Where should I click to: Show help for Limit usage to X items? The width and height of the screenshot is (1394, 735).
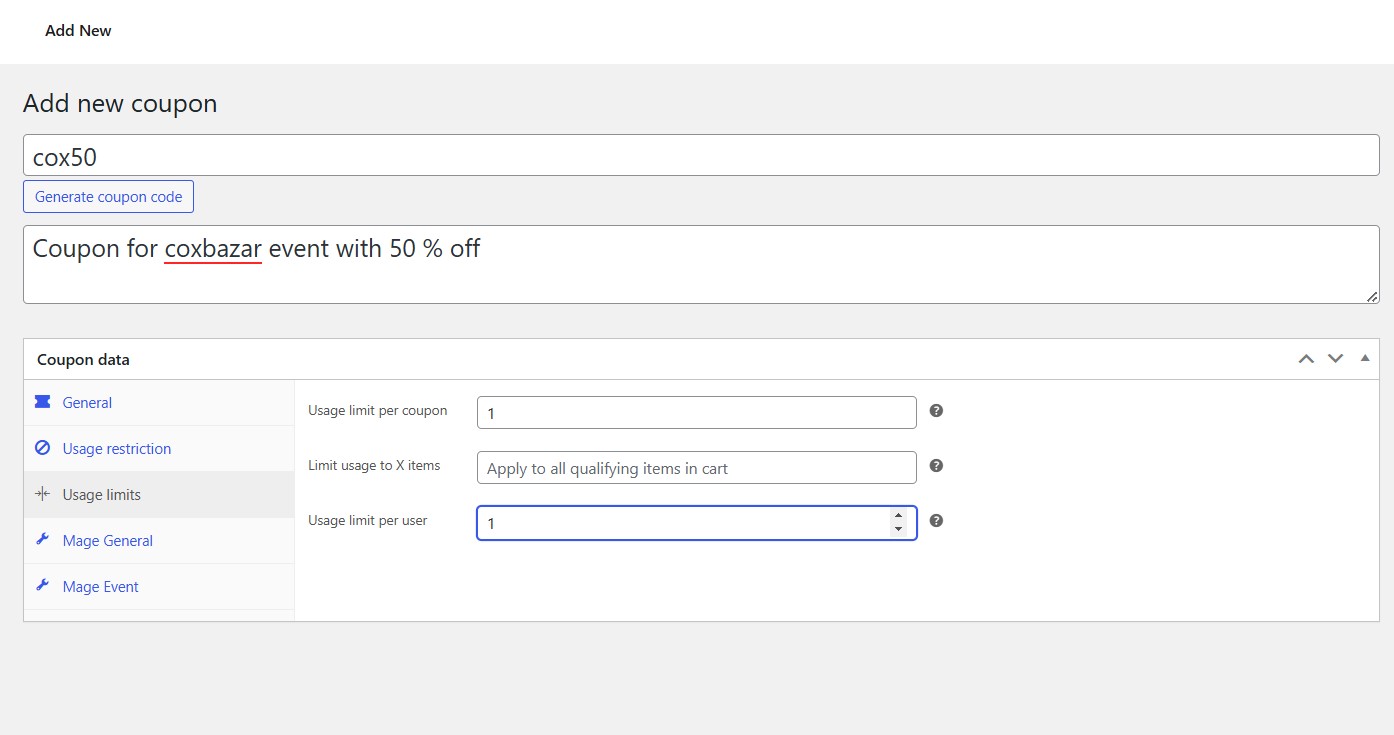tap(936, 466)
